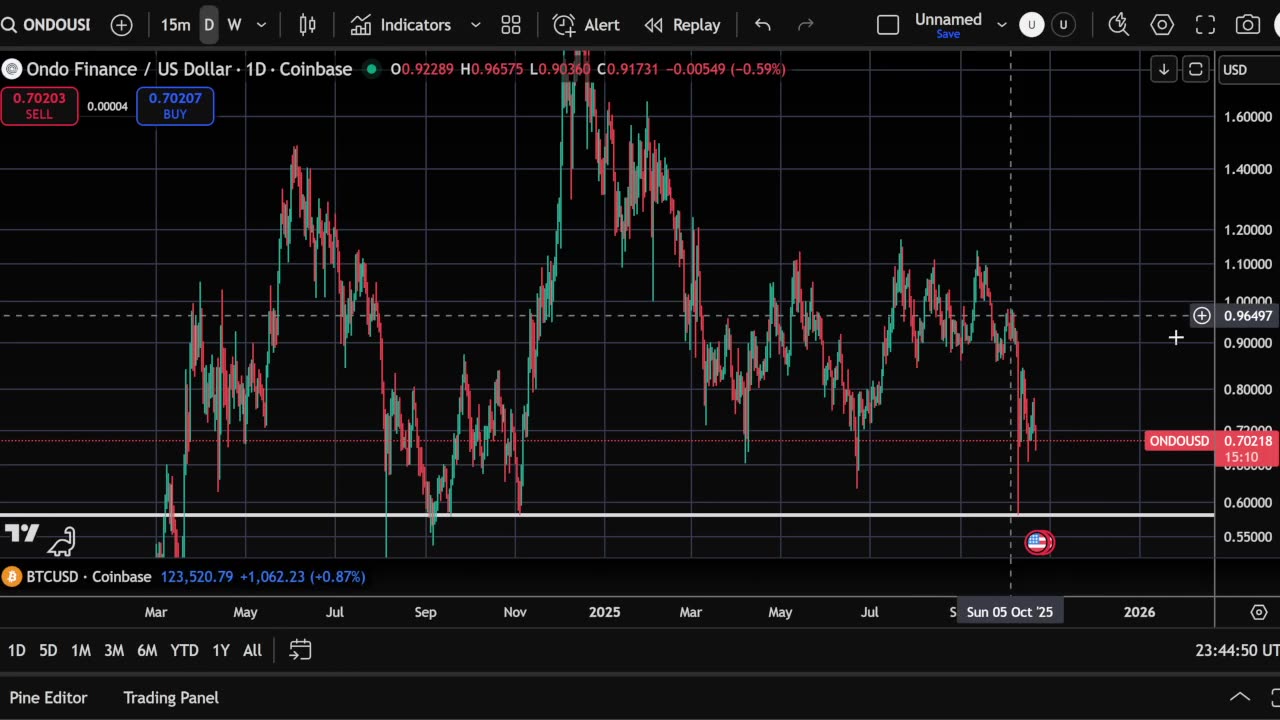Click the orange Bitcoin icon

(x=12, y=577)
